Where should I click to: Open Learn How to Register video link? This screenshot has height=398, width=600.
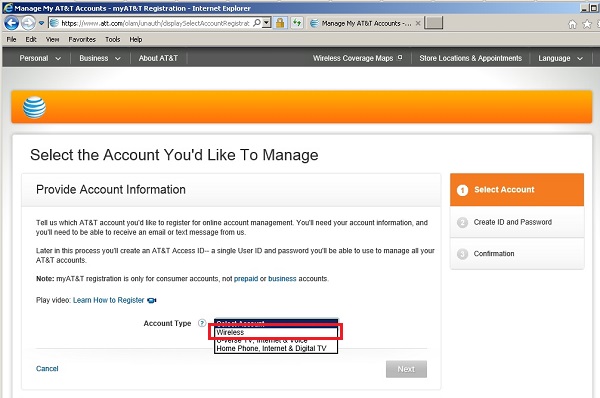(108, 300)
